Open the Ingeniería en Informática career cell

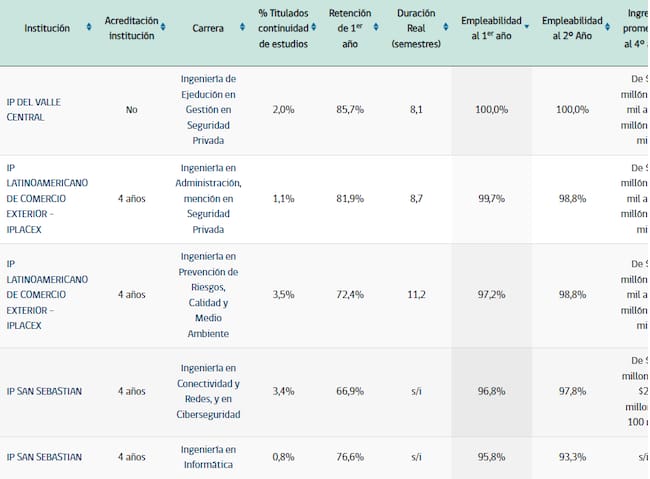(208, 457)
